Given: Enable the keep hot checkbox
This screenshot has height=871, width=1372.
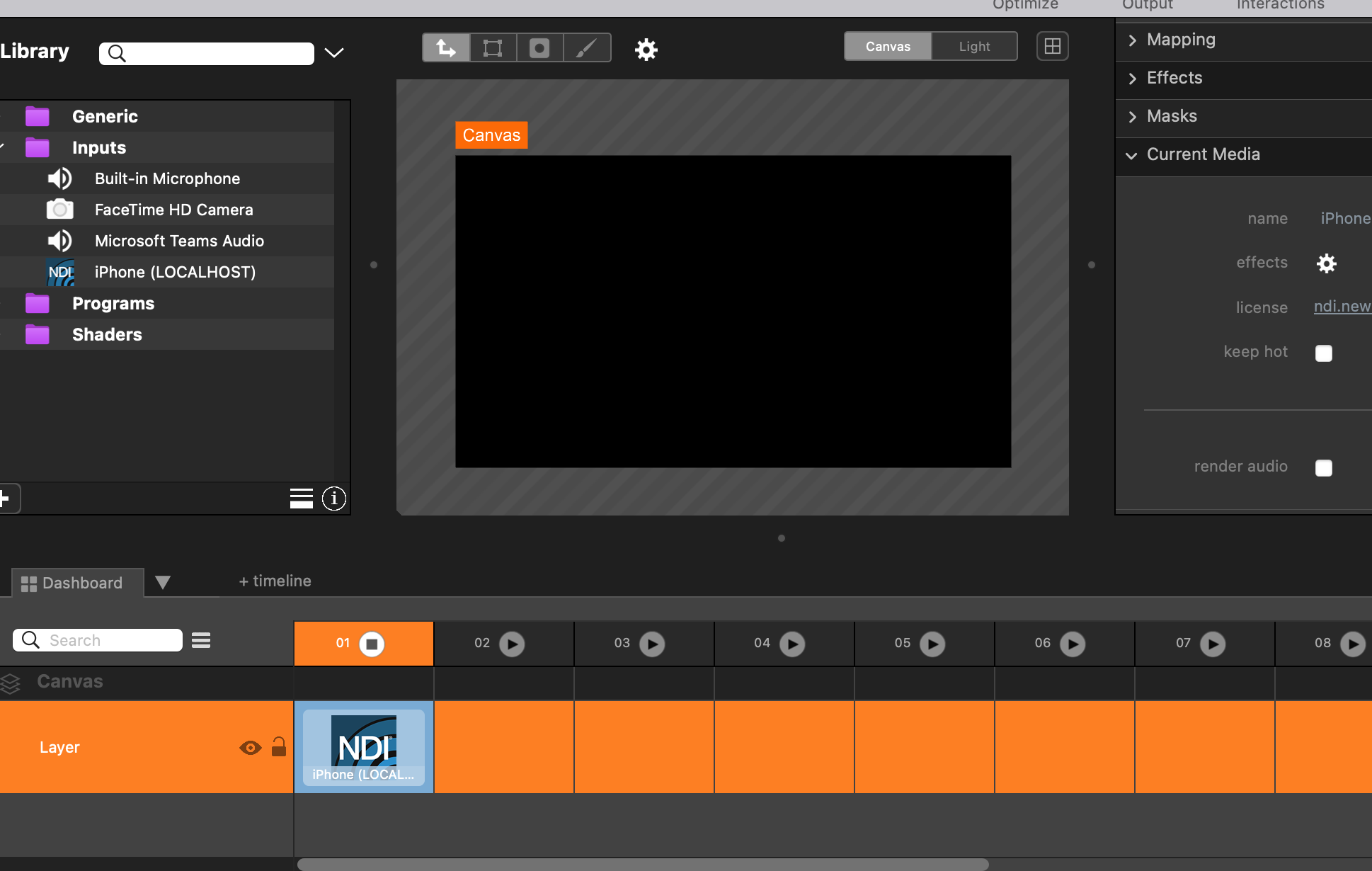Looking at the screenshot, I should [1323, 353].
